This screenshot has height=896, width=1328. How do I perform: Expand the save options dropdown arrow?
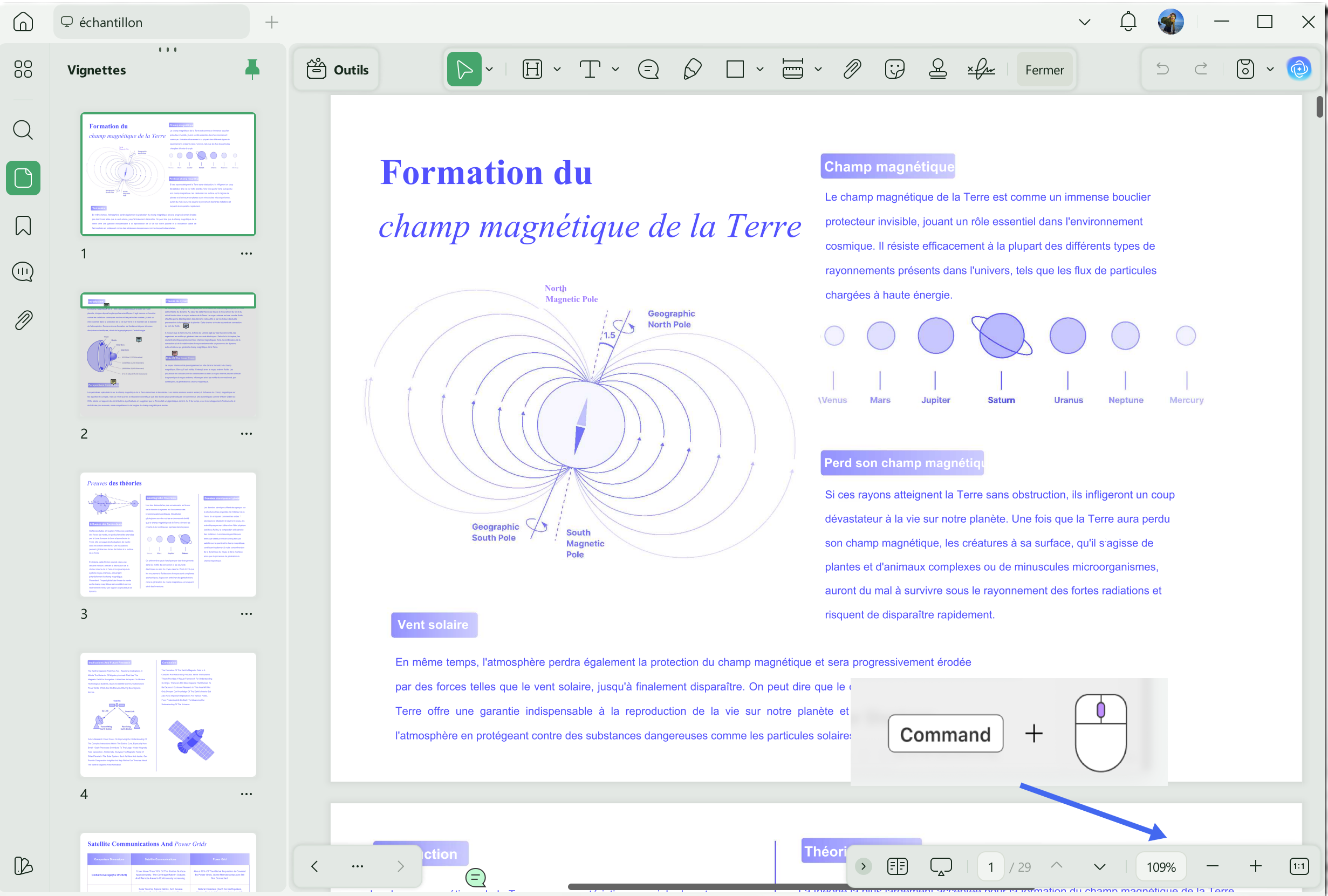coord(1270,69)
